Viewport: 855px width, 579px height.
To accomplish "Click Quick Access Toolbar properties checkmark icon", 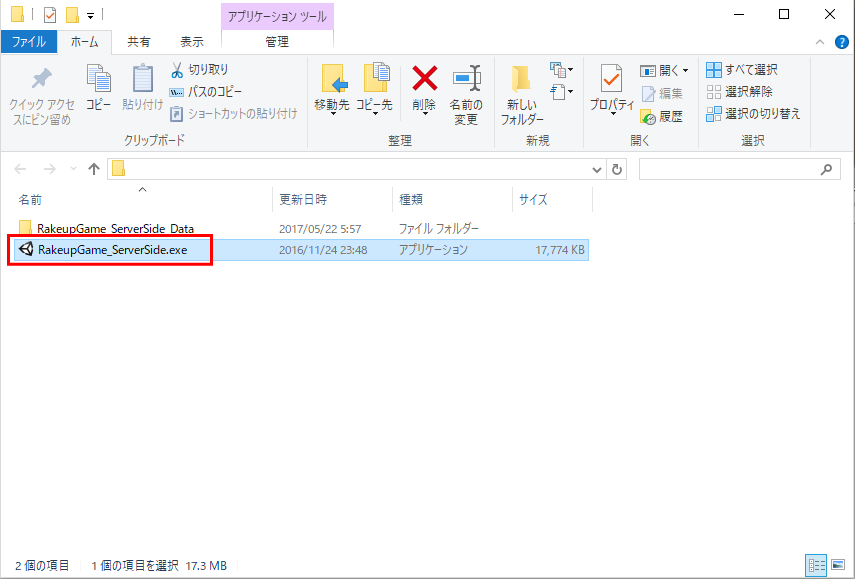I will click(x=50, y=15).
